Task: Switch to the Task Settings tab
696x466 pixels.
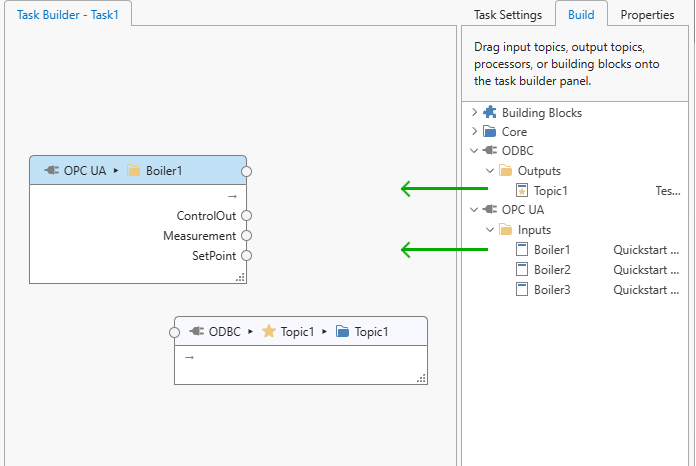Action: (x=508, y=15)
